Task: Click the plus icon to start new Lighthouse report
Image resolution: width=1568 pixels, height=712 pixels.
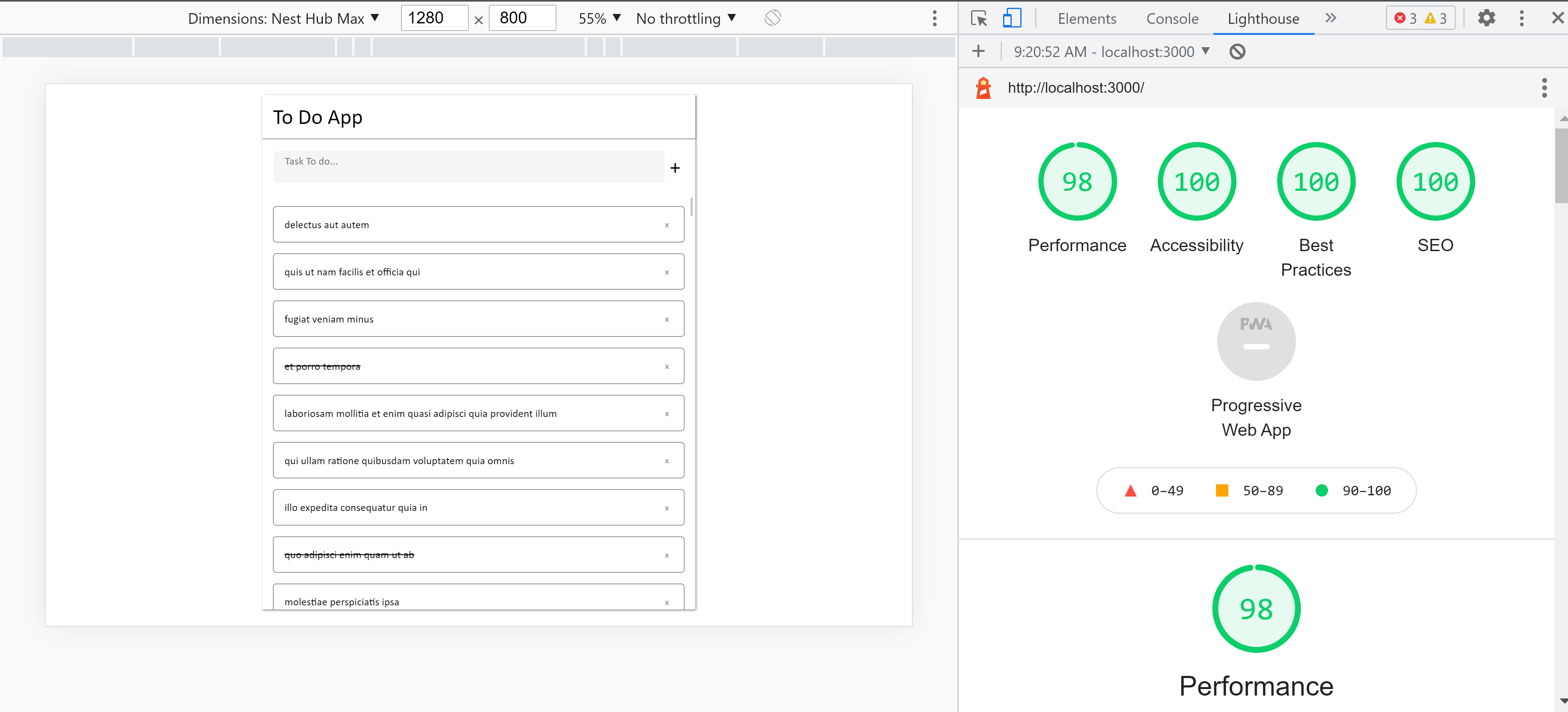Action: 978,51
